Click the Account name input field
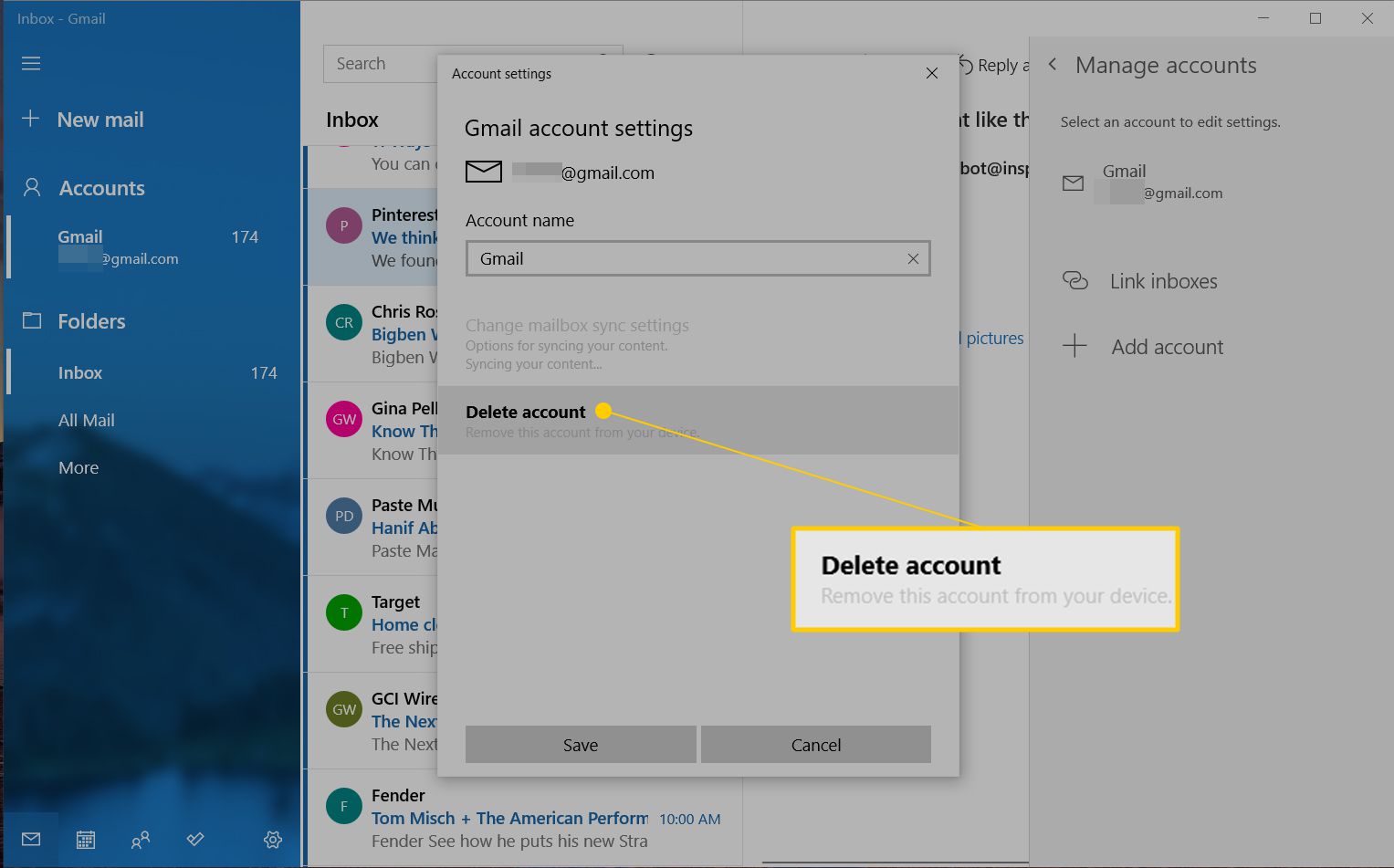This screenshot has width=1394, height=868. (698, 258)
